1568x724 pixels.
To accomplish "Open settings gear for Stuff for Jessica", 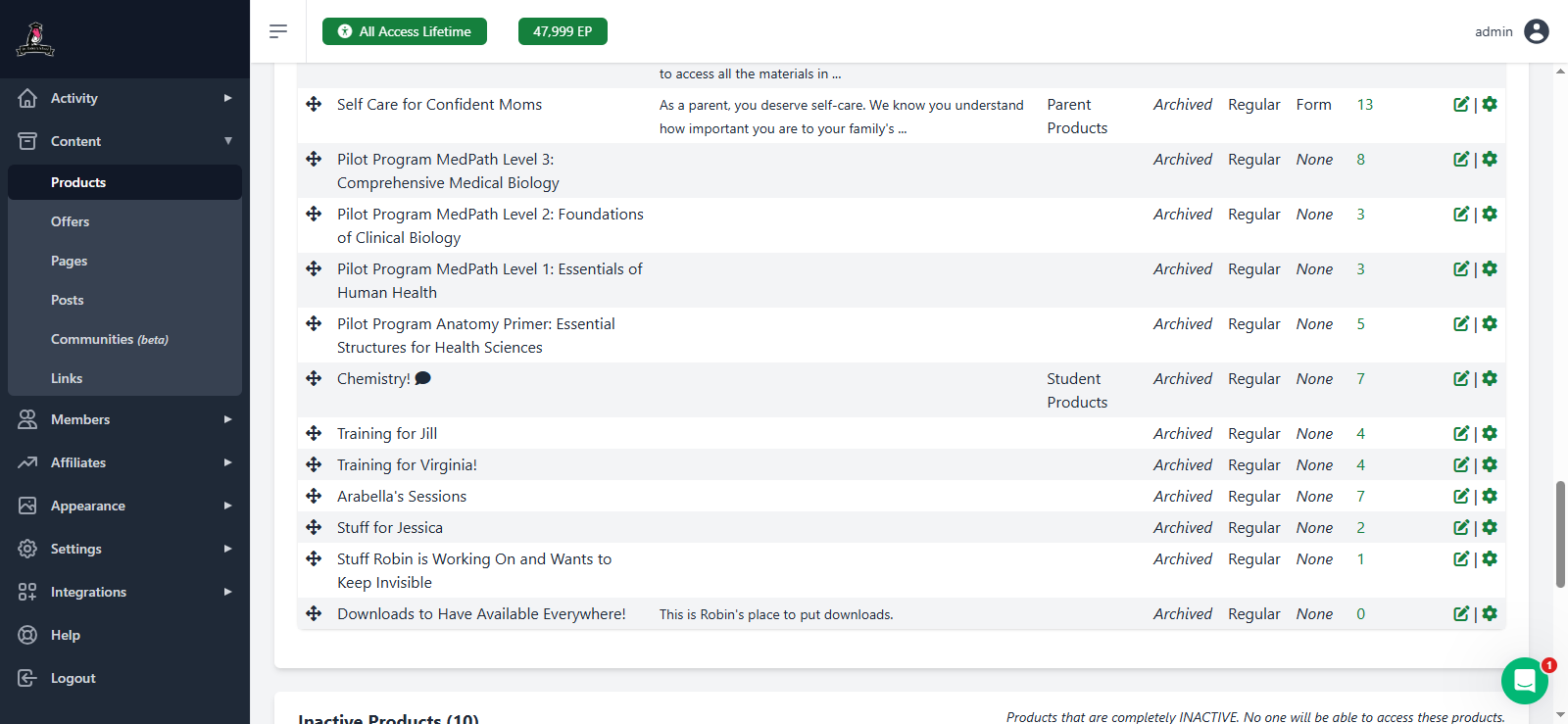I will coord(1490,528).
